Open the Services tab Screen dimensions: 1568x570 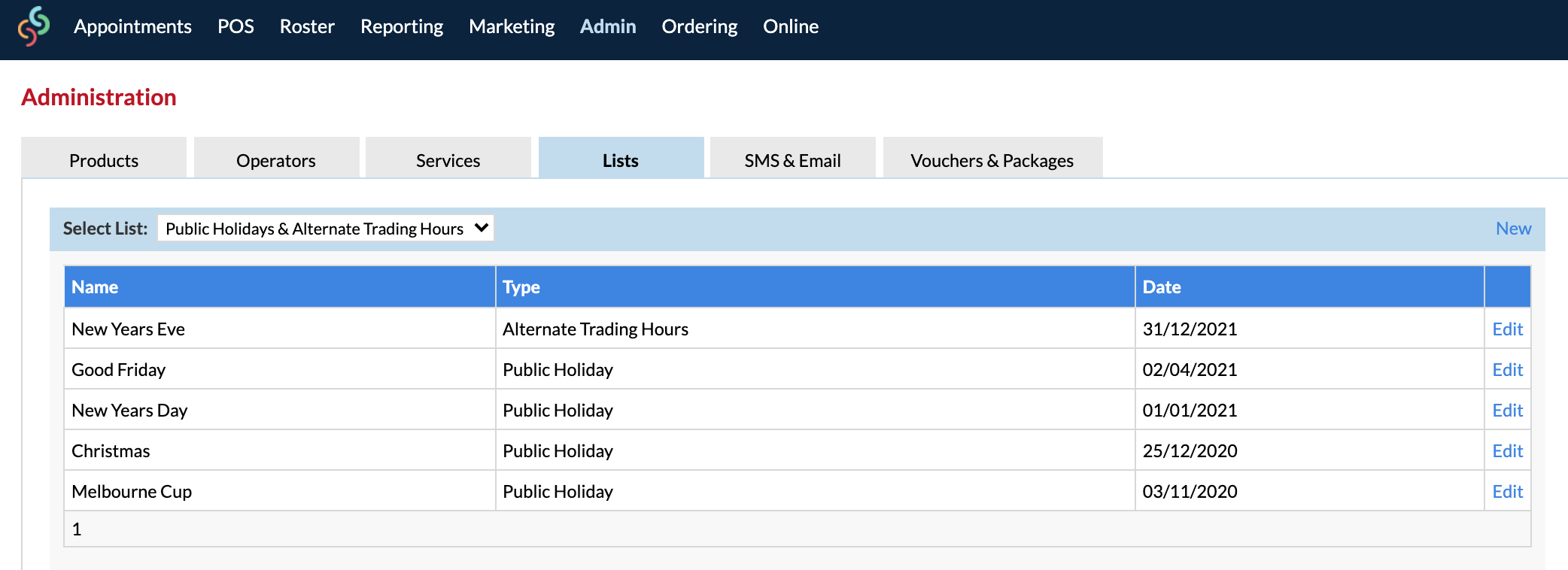pos(448,158)
